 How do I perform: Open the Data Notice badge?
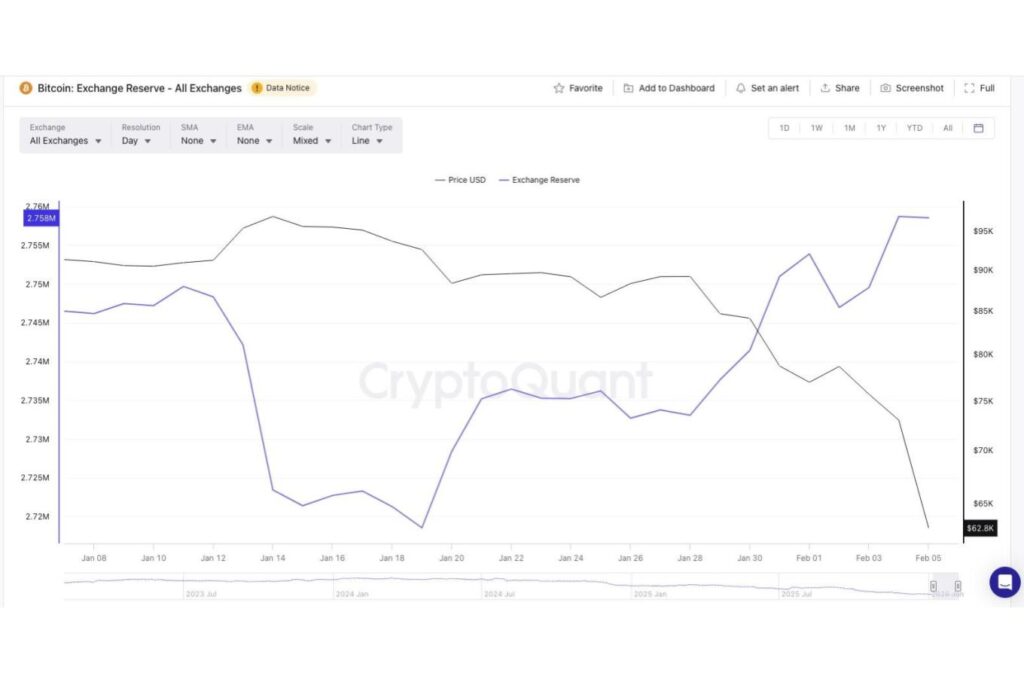click(281, 88)
